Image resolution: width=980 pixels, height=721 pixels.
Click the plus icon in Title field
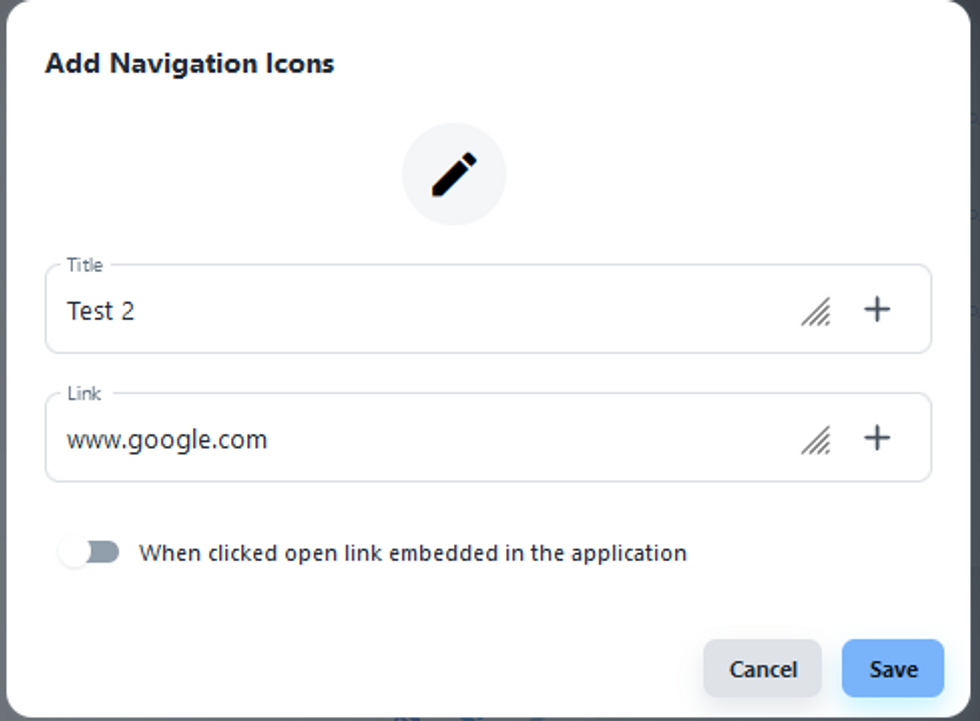click(877, 310)
